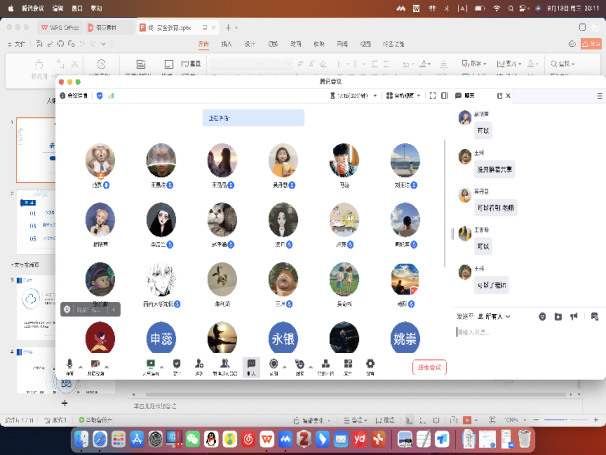
Task: Toggle the camera video button
Action: point(95,365)
